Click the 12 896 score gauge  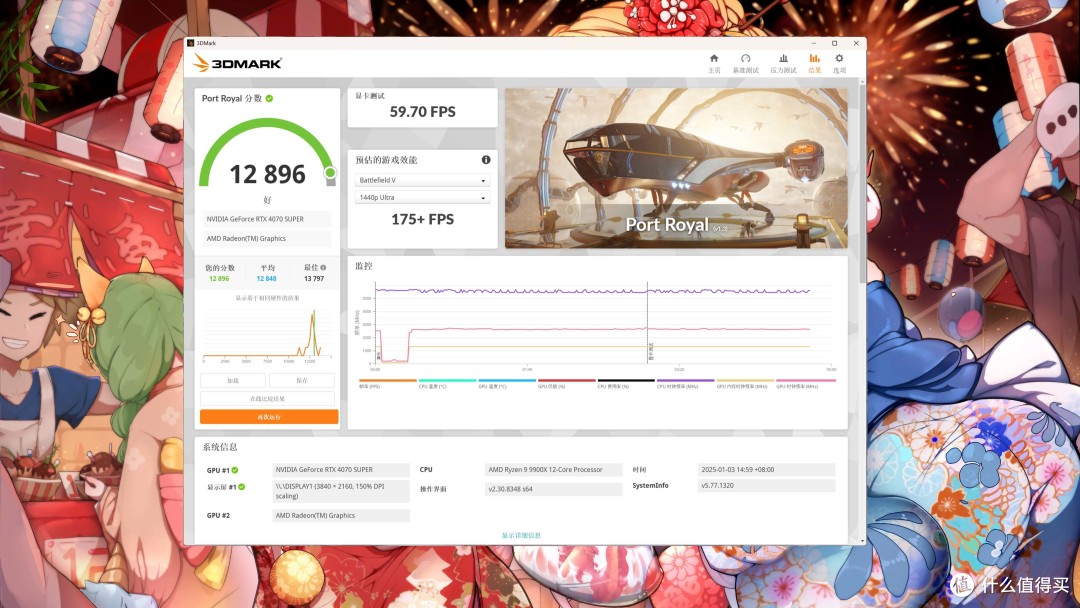coord(267,155)
